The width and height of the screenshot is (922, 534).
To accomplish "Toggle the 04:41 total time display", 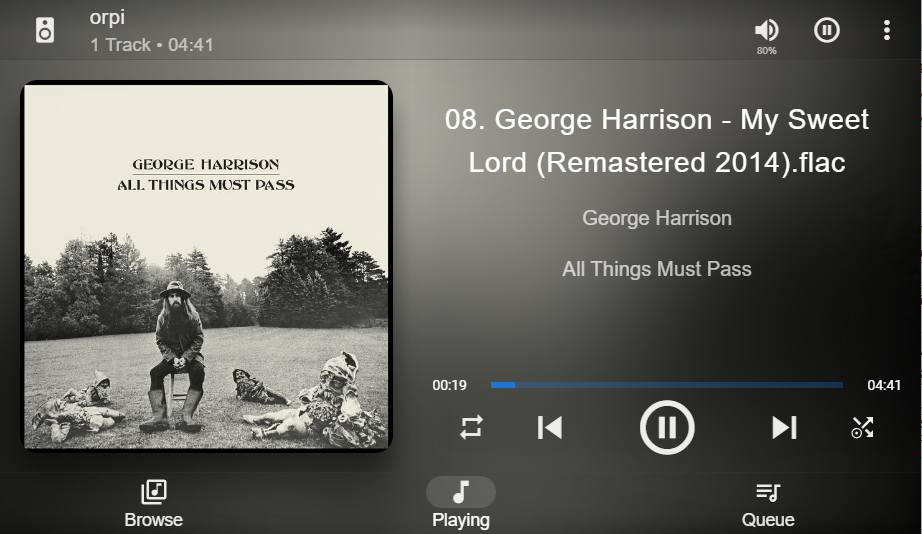I will (884, 385).
